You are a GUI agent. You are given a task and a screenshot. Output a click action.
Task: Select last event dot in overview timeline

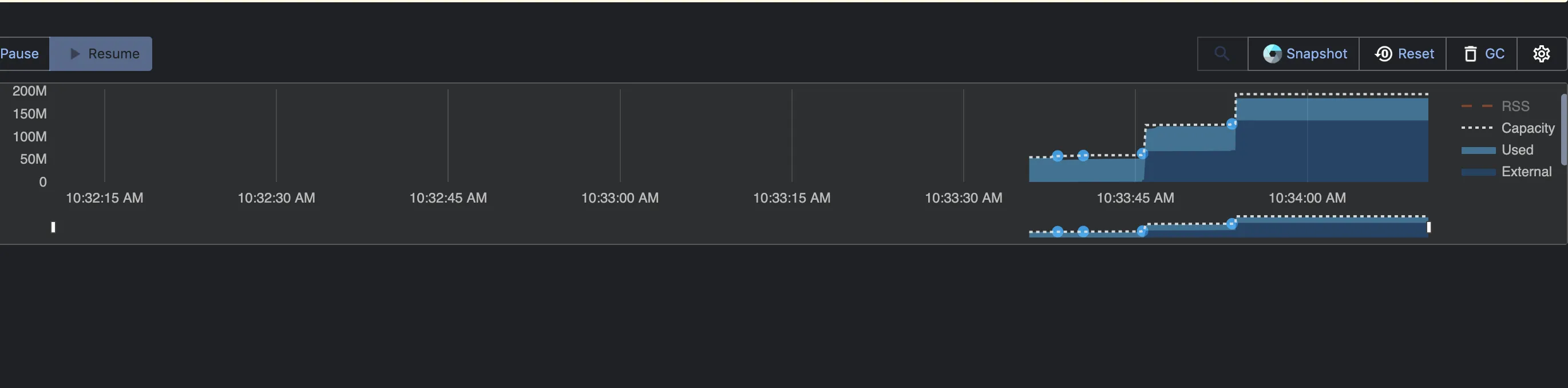pos(1232,224)
